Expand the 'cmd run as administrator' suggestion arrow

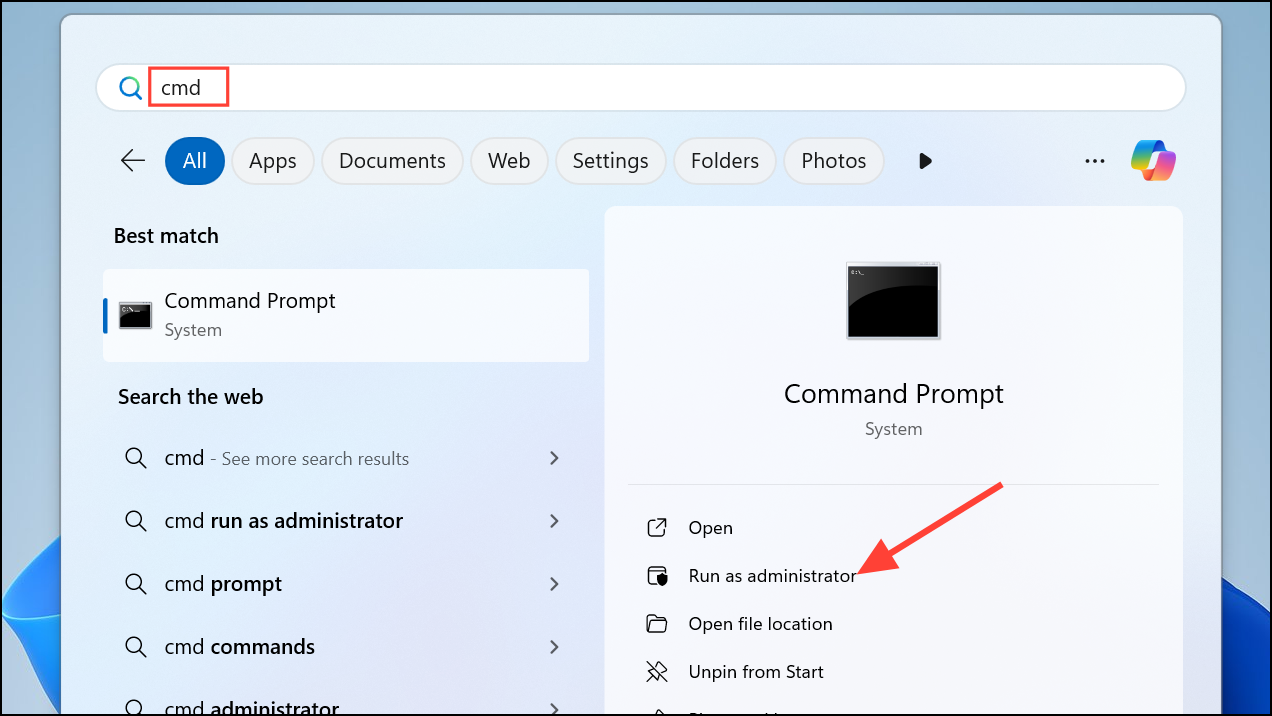[x=554, y=521]
